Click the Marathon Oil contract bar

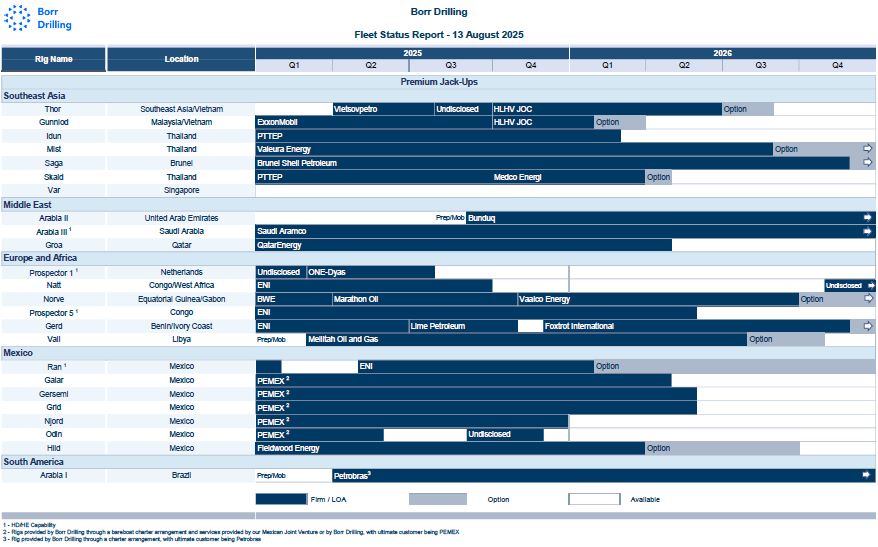(425, 299)
